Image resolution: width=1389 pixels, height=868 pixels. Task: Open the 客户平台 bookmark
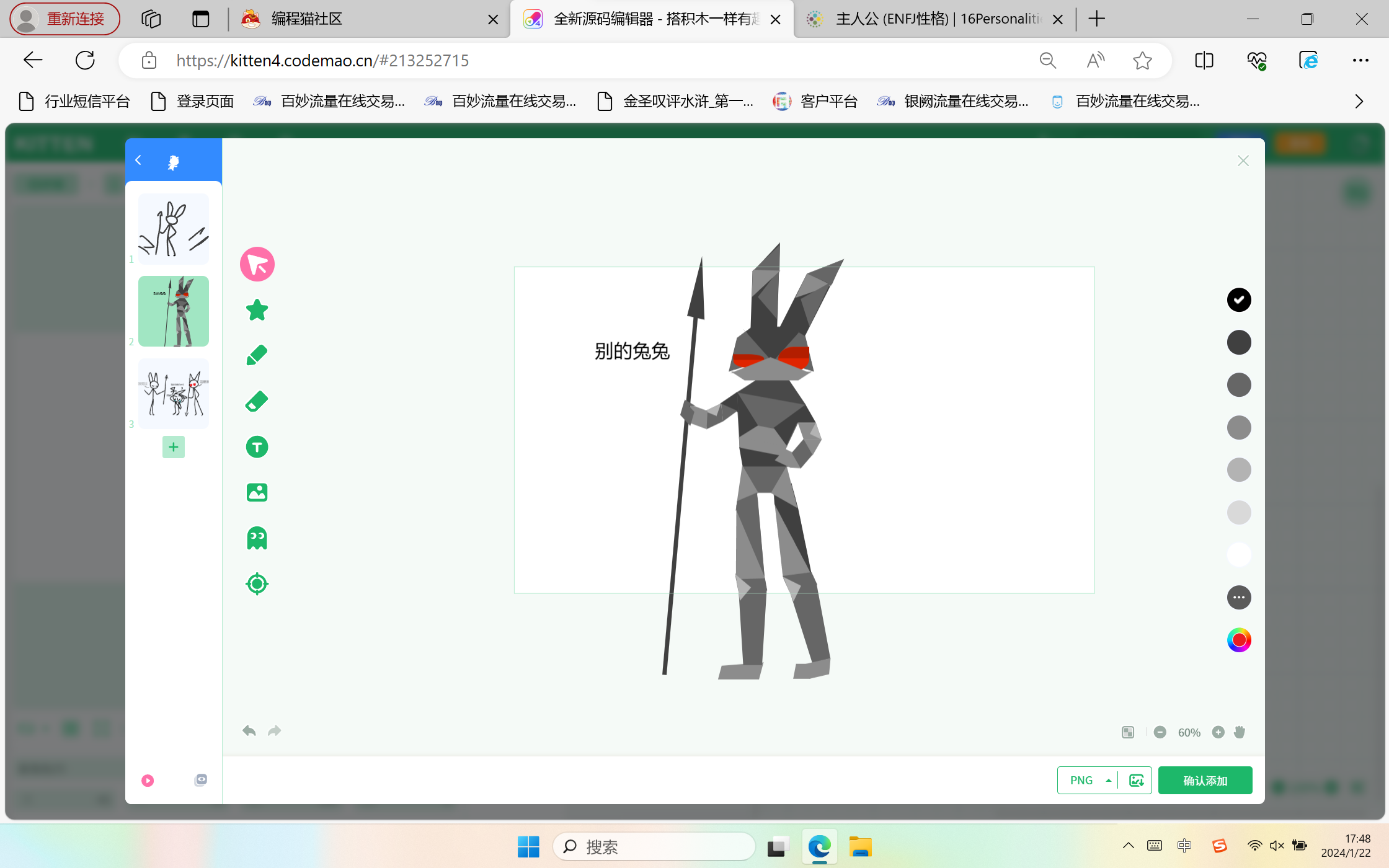pos(815,101)
